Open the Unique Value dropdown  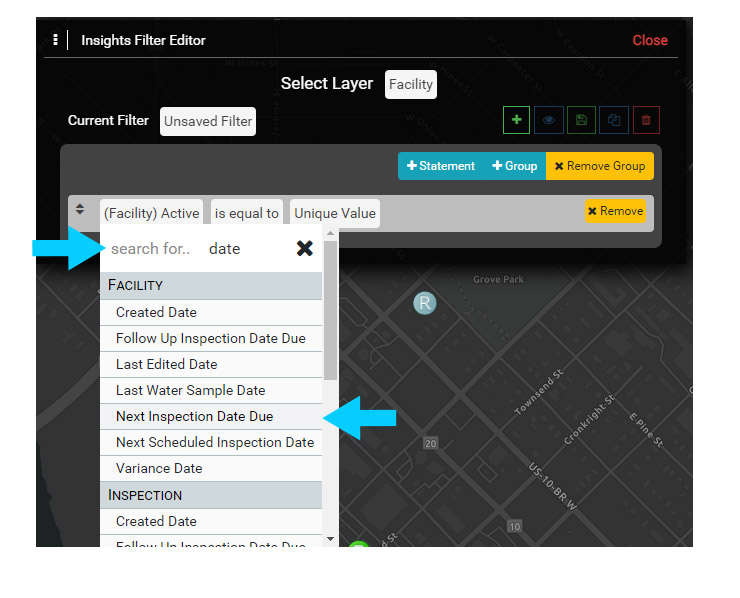[335, 213]
